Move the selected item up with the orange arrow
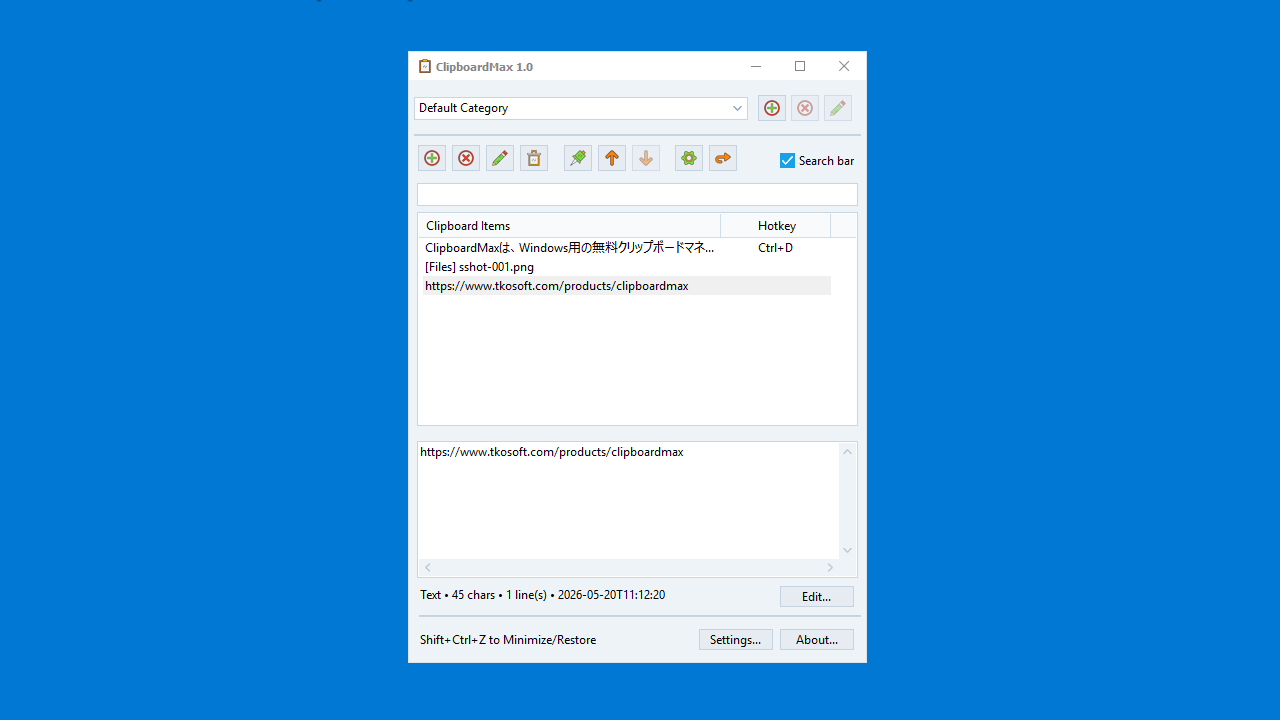The image size is (1280, 720). point(612,158)
